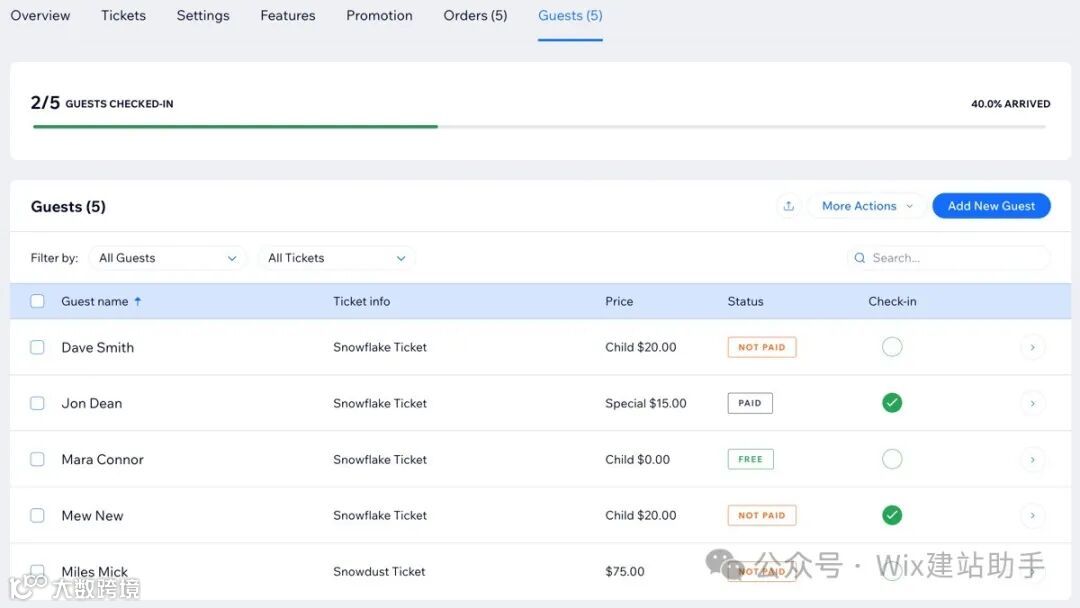
Task: Open Dave Smith's details arrow
Action: (x=1032, y=347)
